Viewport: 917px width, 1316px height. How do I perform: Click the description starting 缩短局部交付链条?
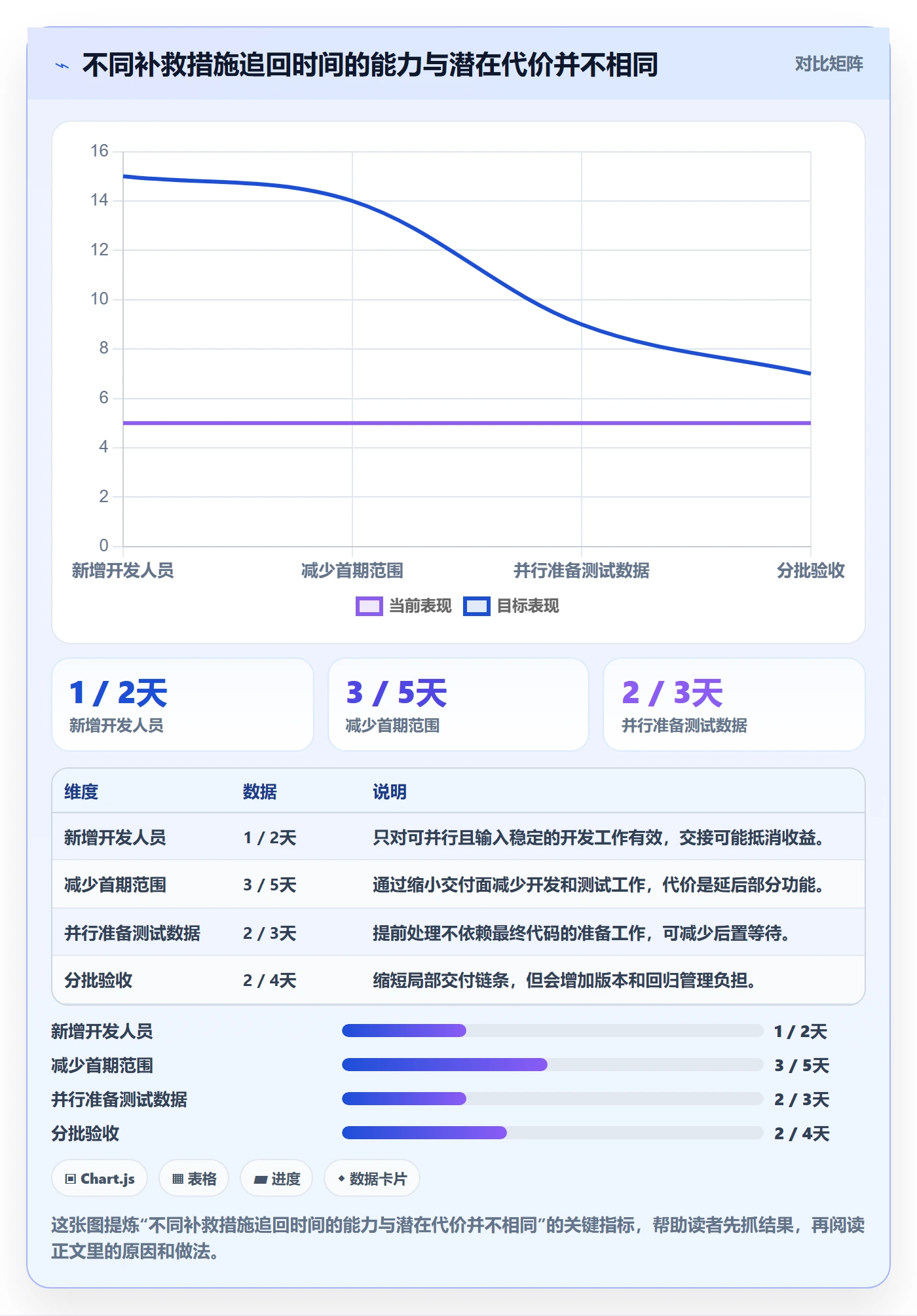point(564,980)
